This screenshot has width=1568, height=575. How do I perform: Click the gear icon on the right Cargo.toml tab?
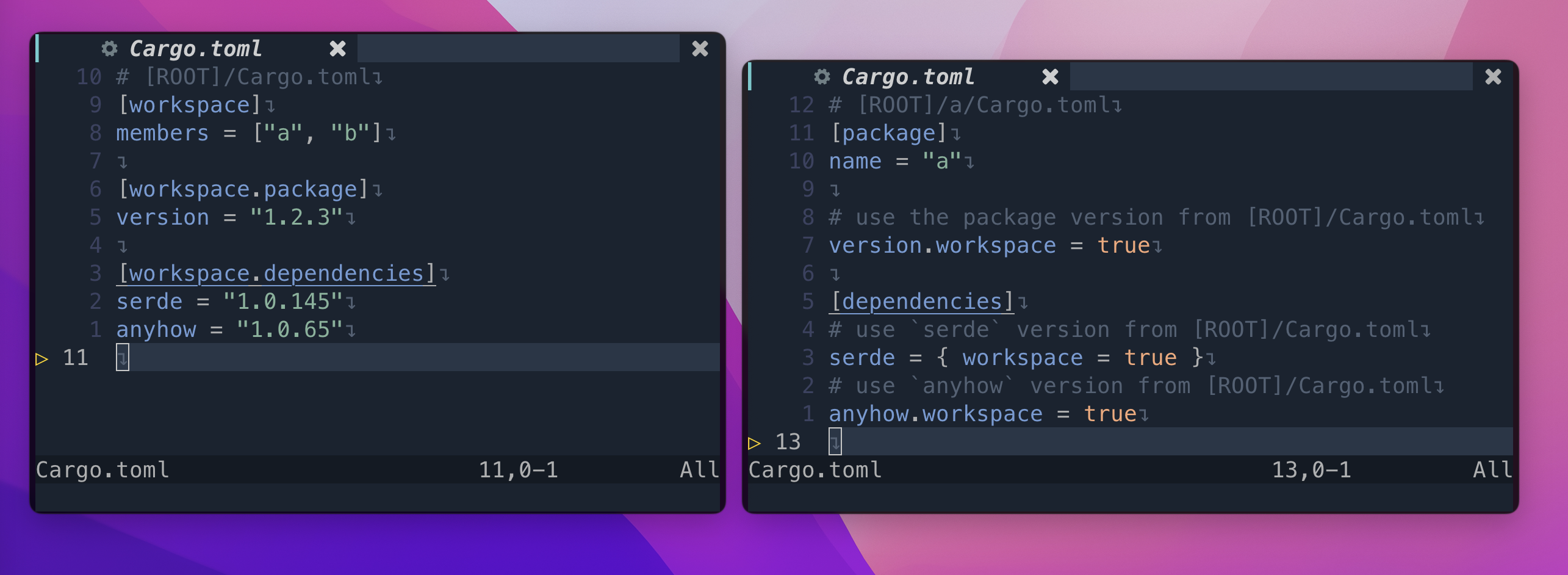click(822, 77)
